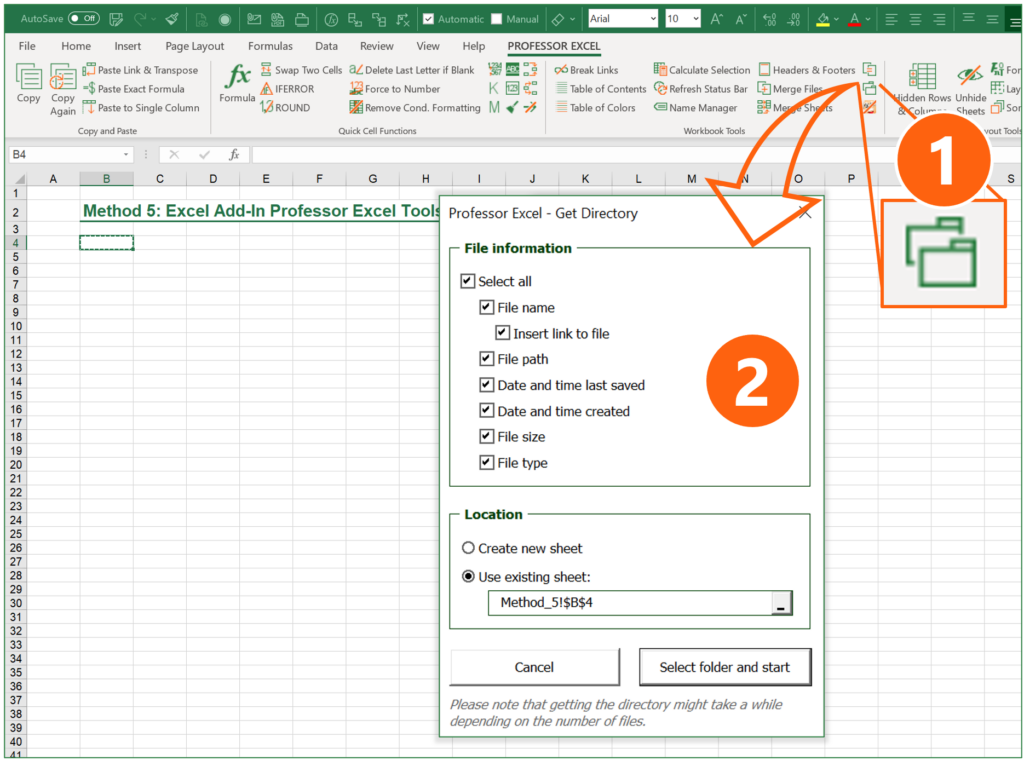The image size is (1024, 760).
Task: Open the fill color dropdown arrow
Action: (x=838, y=17)
